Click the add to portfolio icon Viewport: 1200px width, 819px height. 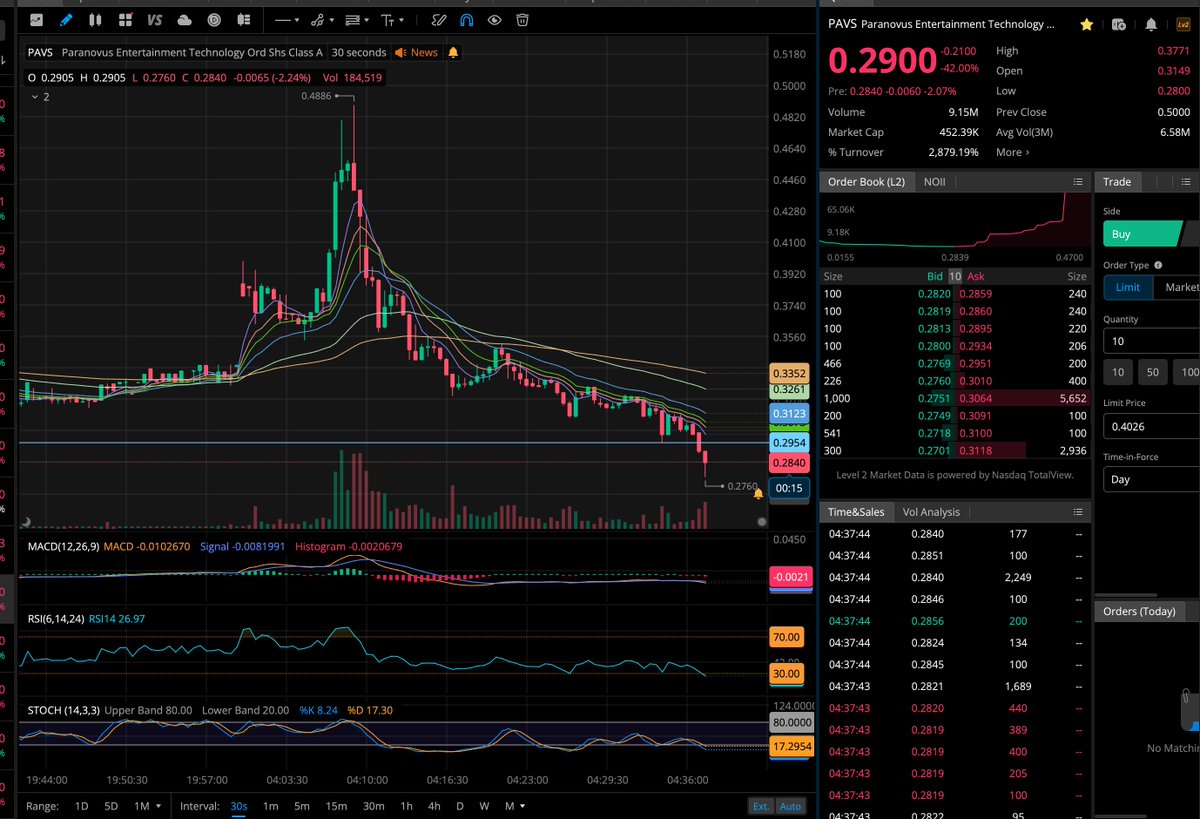click(x=1119, y=24)
